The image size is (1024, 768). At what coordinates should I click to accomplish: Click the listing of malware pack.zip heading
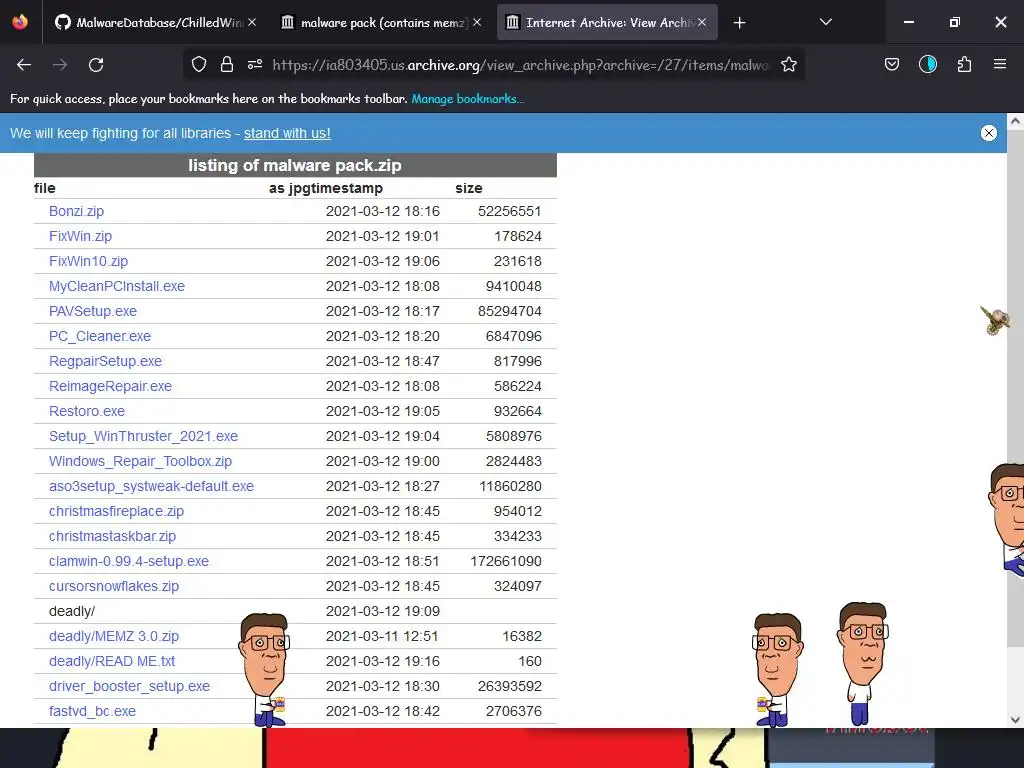pos(295,165)
